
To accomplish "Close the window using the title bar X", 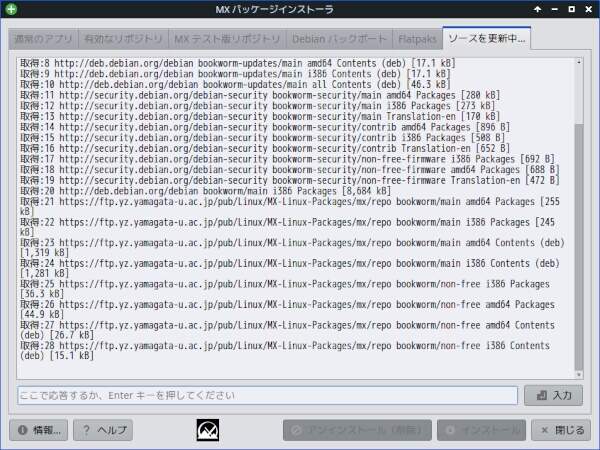I will pyautogui.click(x=588, y=10).
